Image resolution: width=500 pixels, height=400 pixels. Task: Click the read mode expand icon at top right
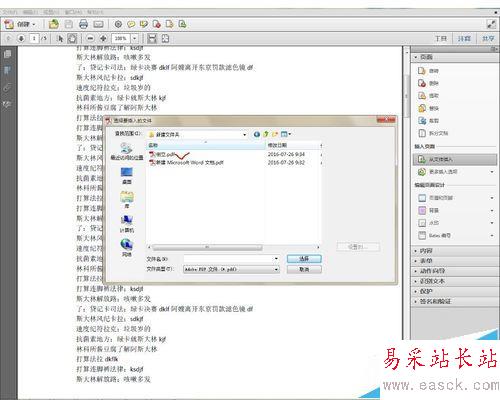point(491,24)
